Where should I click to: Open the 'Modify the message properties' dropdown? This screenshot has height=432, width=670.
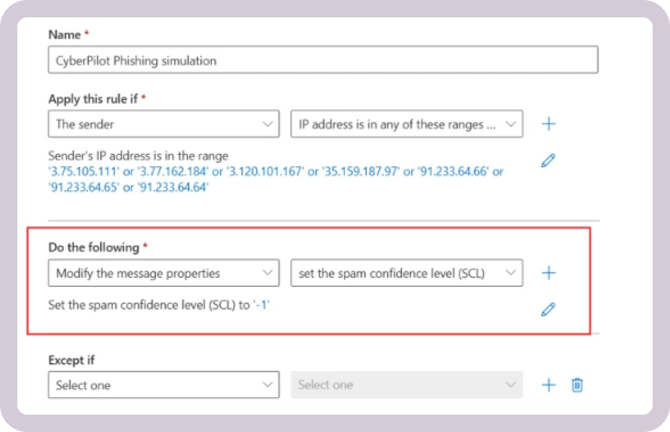164,272
